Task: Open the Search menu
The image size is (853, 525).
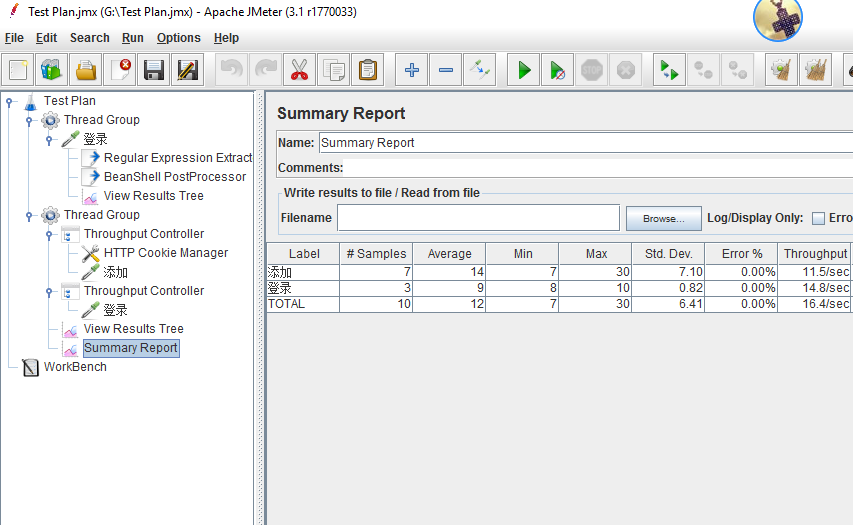Action: [90, 38]
